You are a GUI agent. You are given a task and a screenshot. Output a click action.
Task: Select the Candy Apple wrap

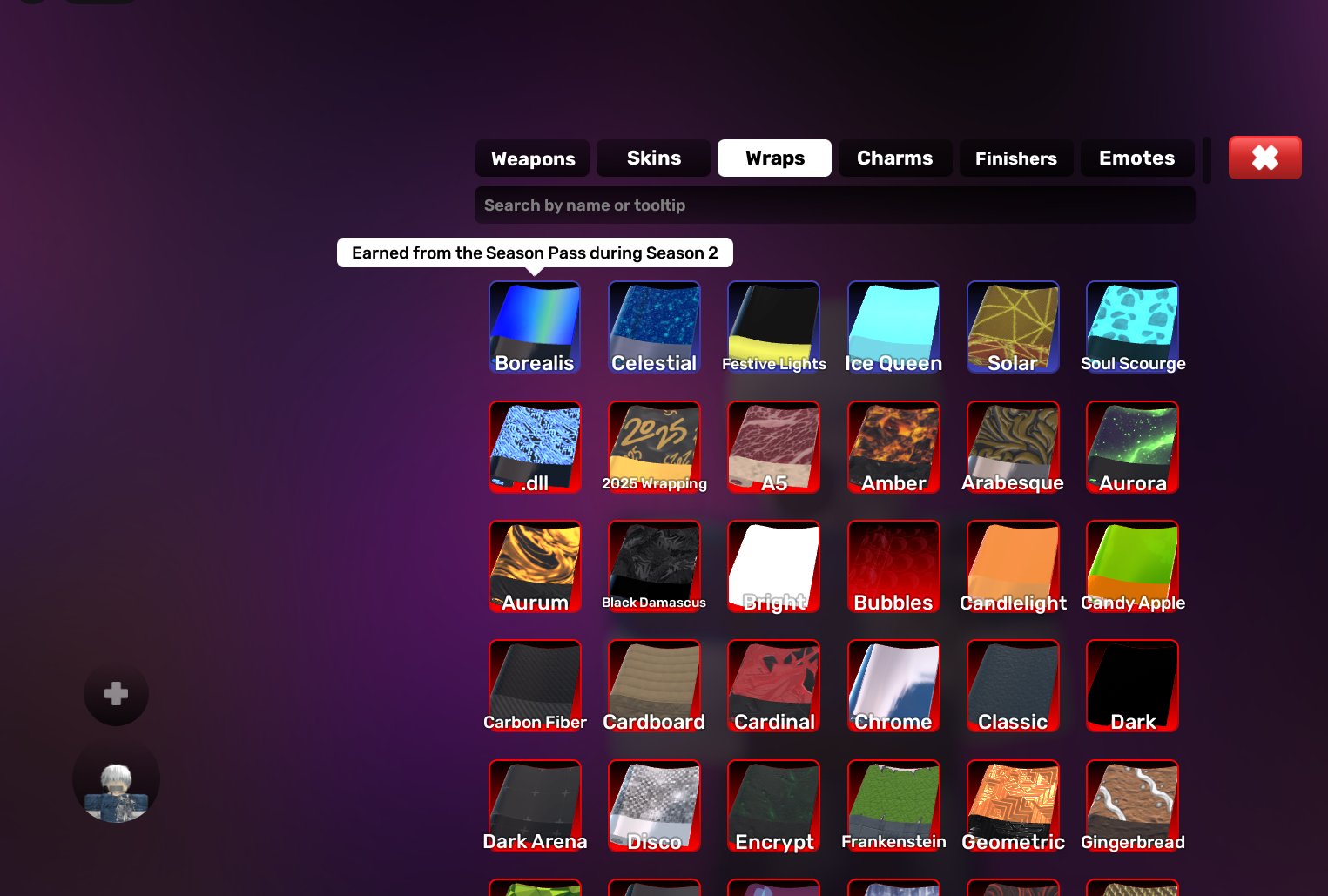[1132, 566]
